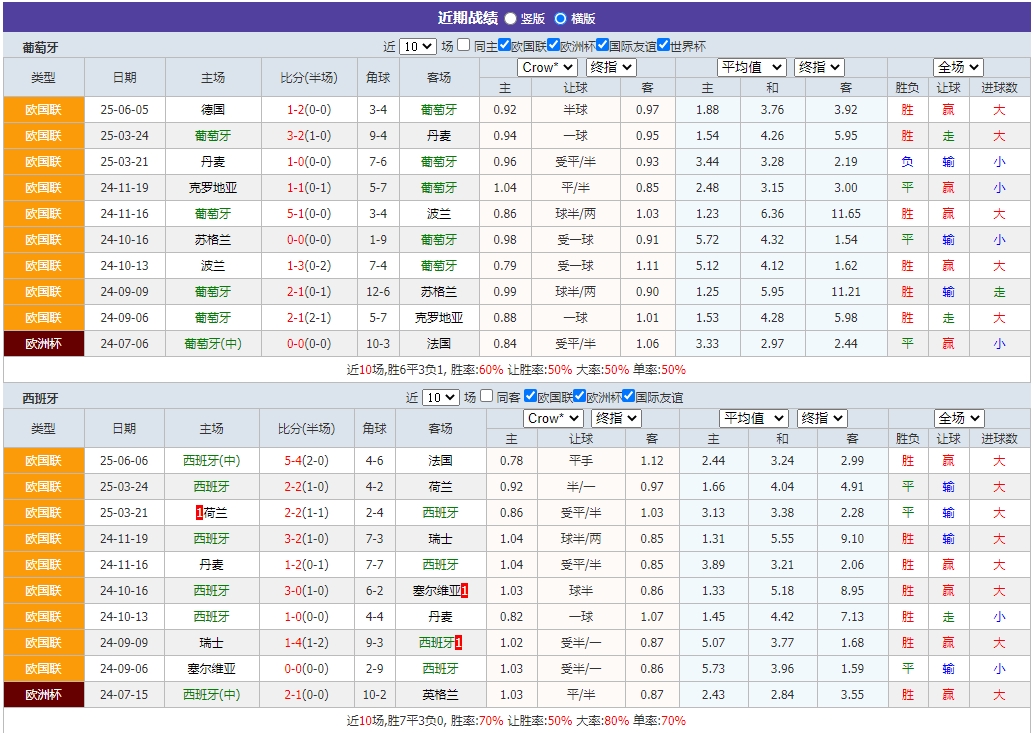Open the 全场 dropdown in Spain section
Viewport: 1033px width, 733px height.
coord(956,418)
